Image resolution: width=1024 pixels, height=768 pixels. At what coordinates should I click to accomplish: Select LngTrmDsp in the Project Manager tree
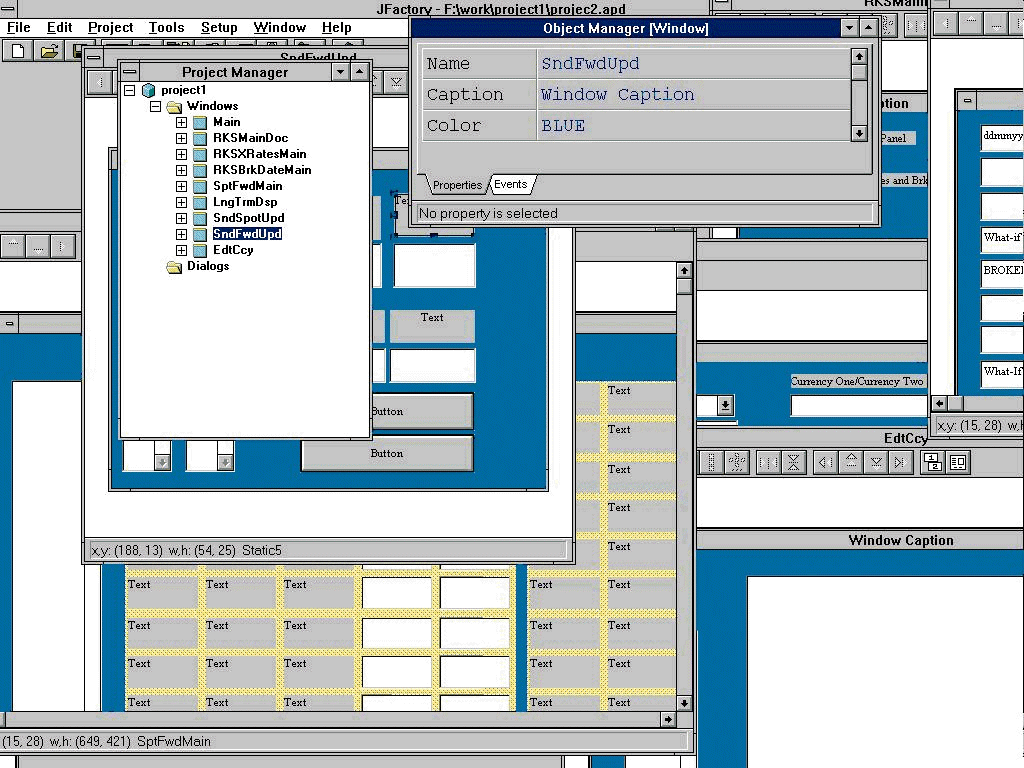click(x=245, y=202)
